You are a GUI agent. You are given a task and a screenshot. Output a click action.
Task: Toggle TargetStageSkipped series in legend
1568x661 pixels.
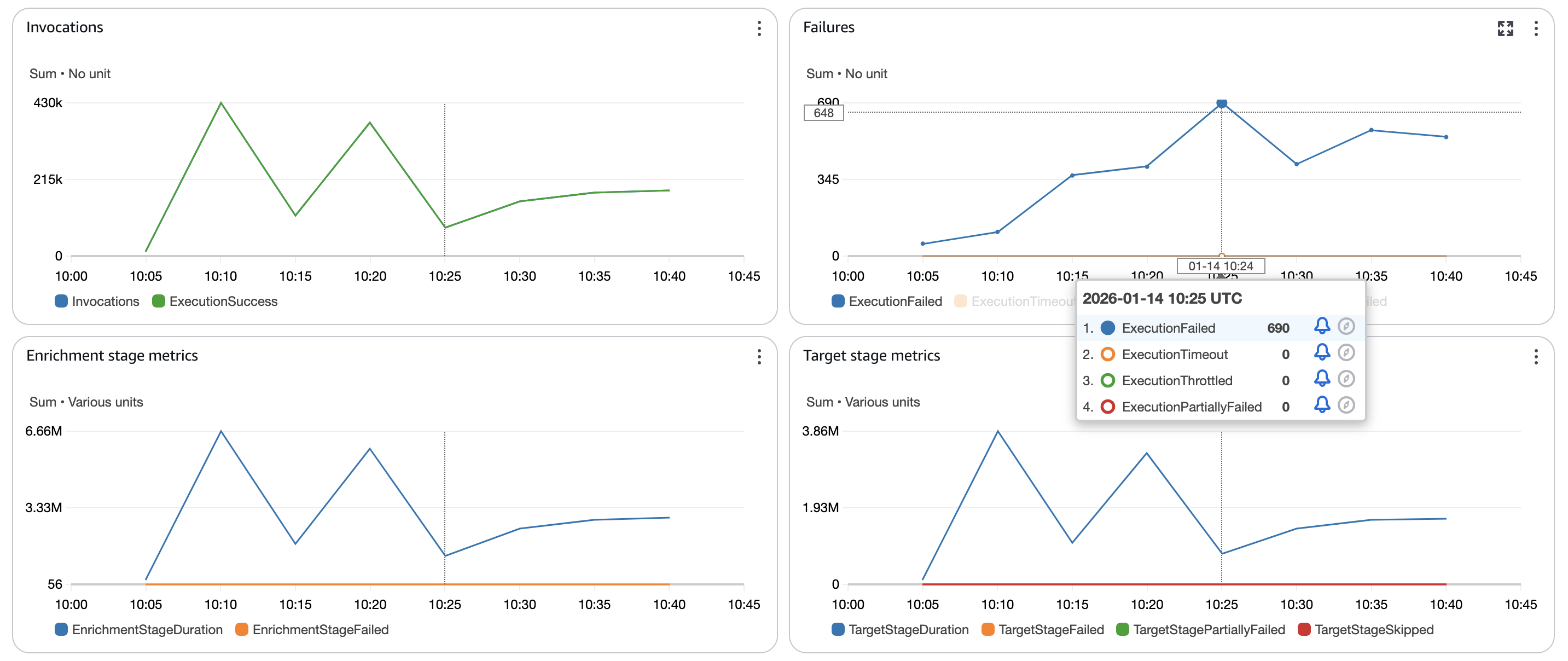[x=1366, y=630]
